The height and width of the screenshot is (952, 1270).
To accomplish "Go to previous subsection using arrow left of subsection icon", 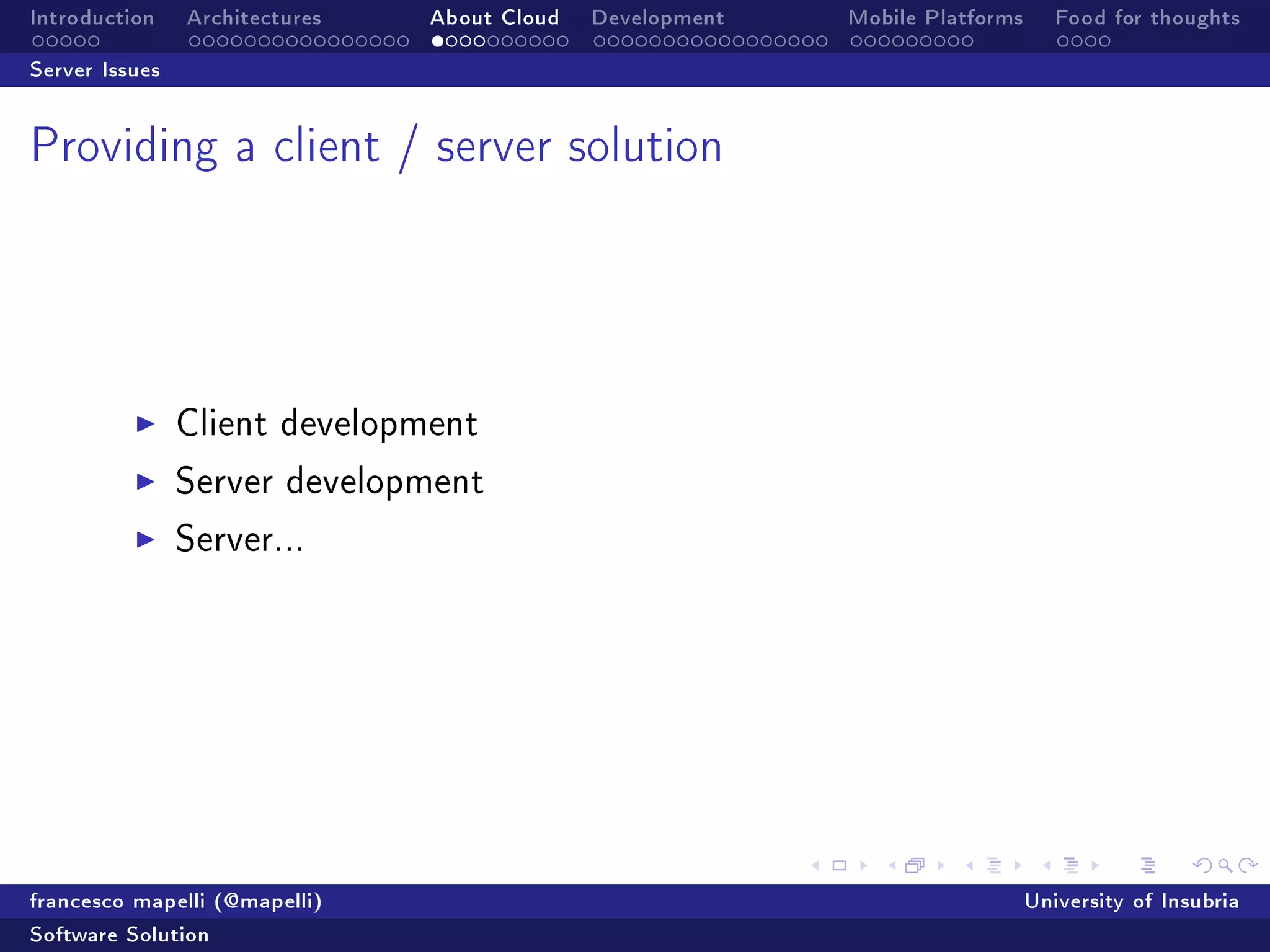I will 969,865.
